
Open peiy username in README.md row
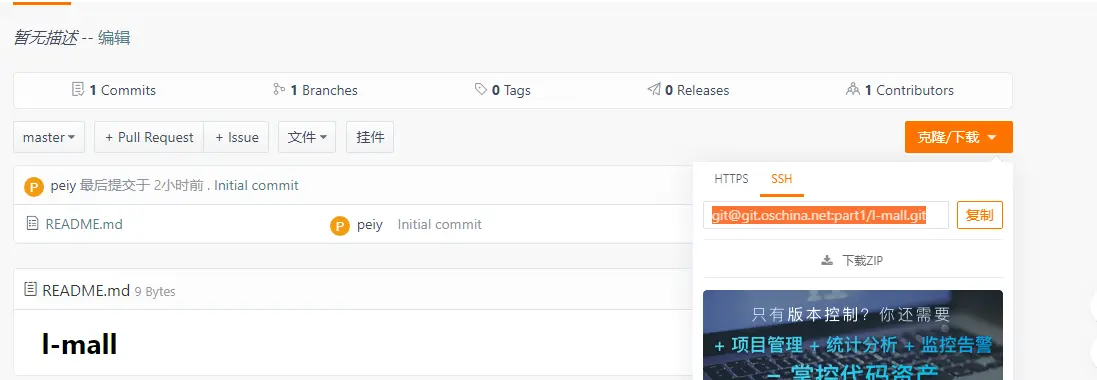click(369, 225)
